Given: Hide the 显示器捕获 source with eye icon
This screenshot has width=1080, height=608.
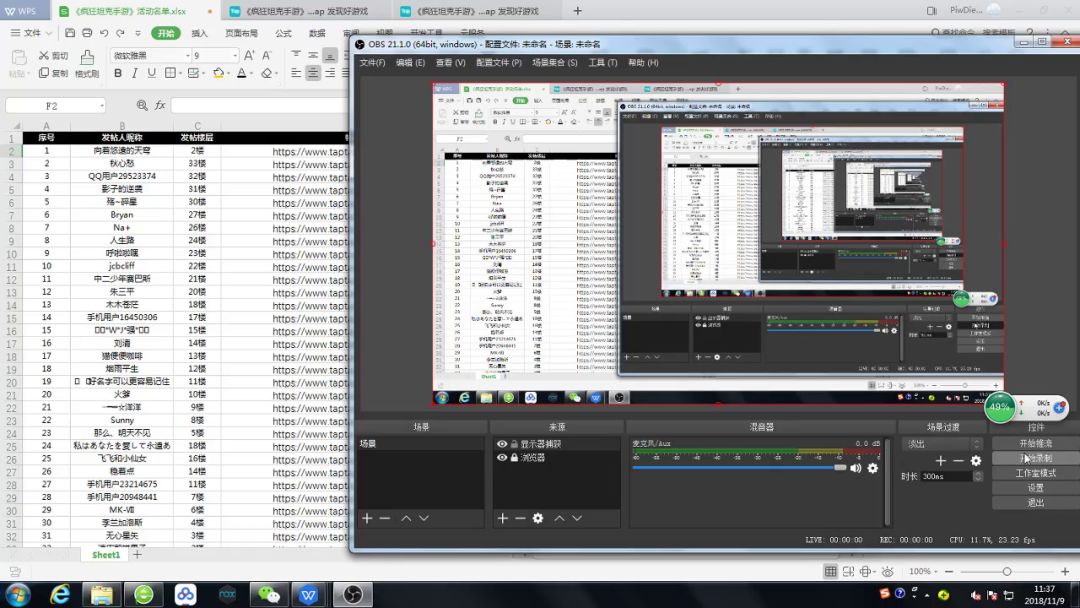Looking at the screenshot, I should point(502,444).
